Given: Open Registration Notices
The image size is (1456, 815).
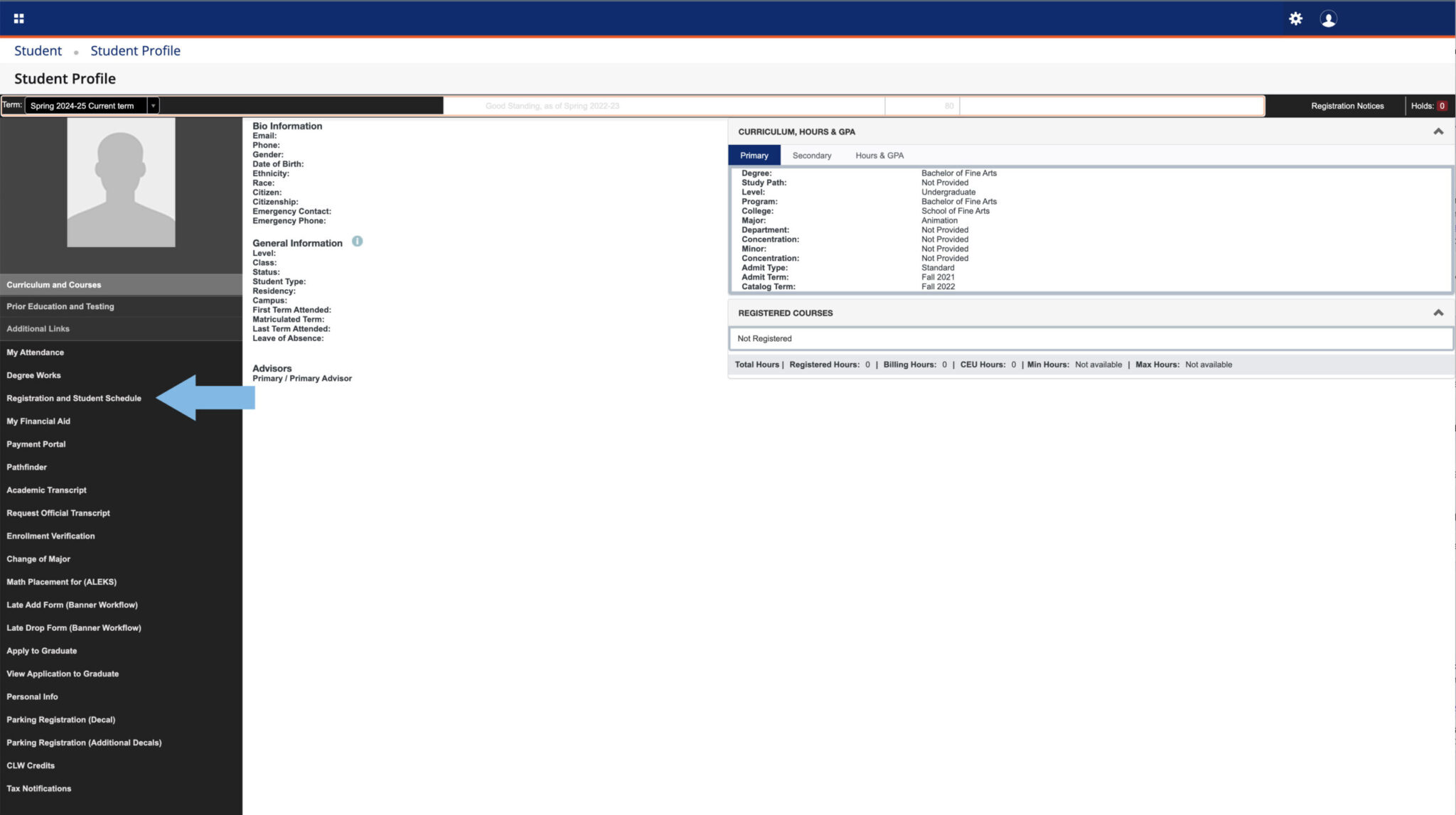Looking at the screenshot, I should 1347,106.
